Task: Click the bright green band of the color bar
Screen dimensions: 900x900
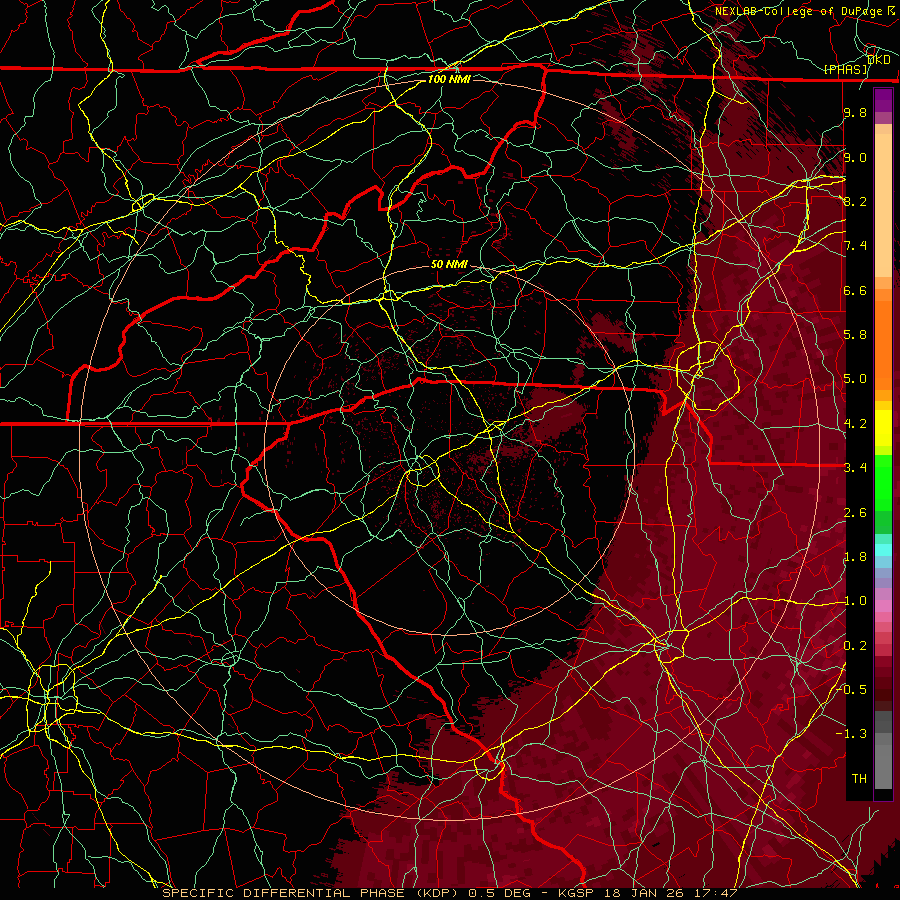Action: (883, 483)
